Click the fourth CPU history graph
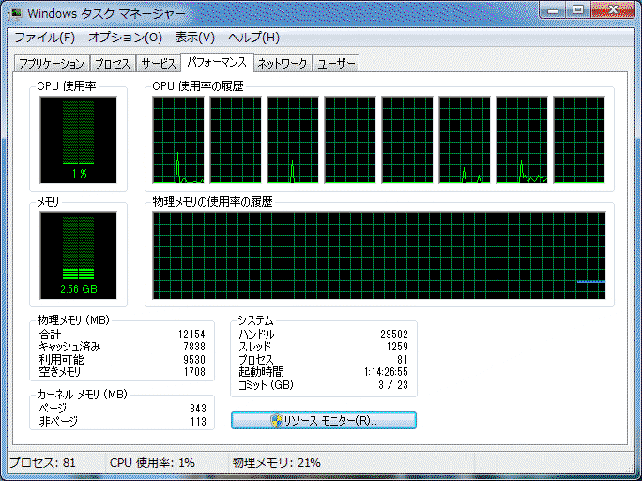This screenshot has width=642, height=481. click(x=350, y=140)
